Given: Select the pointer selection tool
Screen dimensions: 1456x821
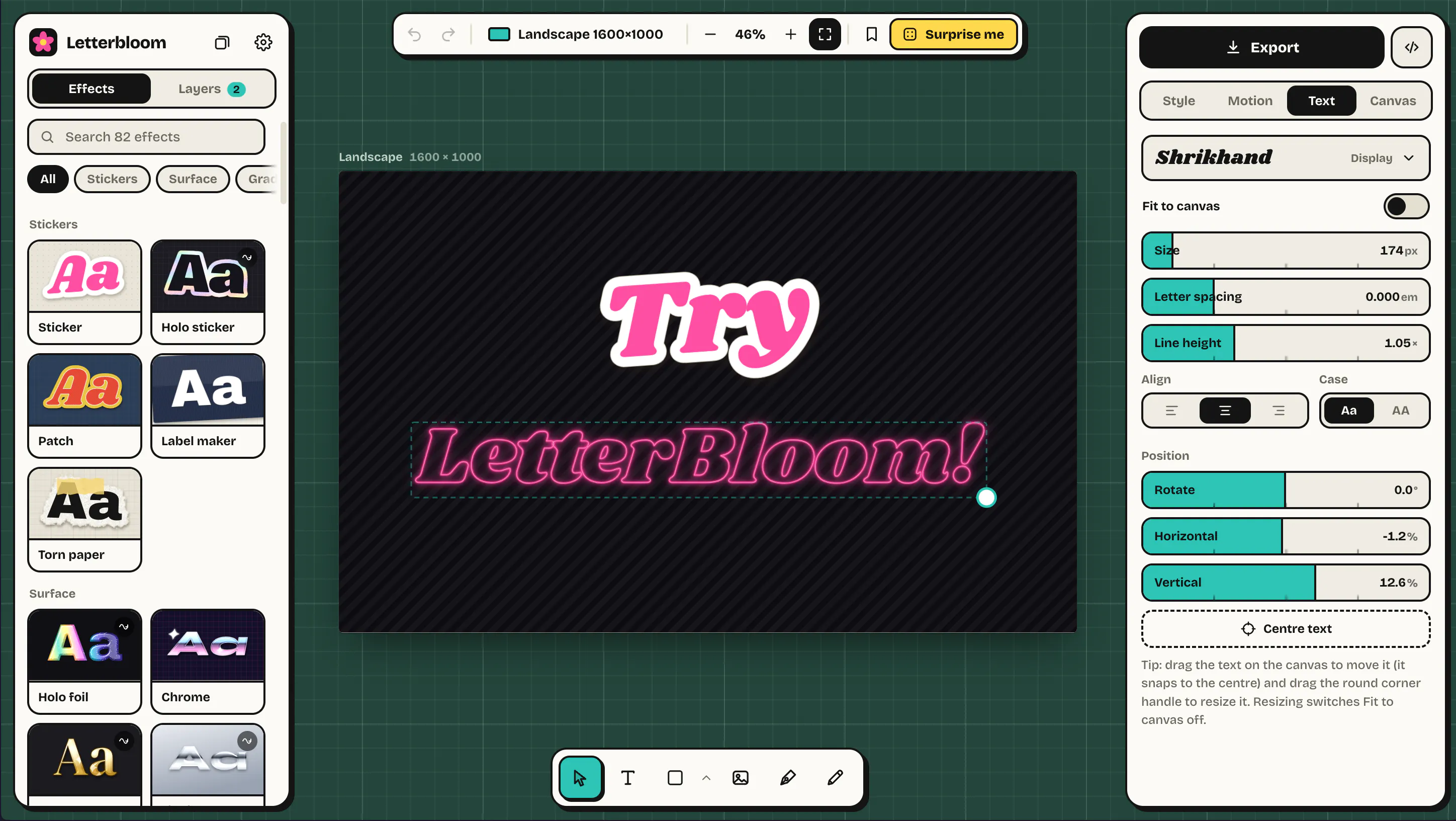Looking at the screenshot, I should click(x=581, y=778).
